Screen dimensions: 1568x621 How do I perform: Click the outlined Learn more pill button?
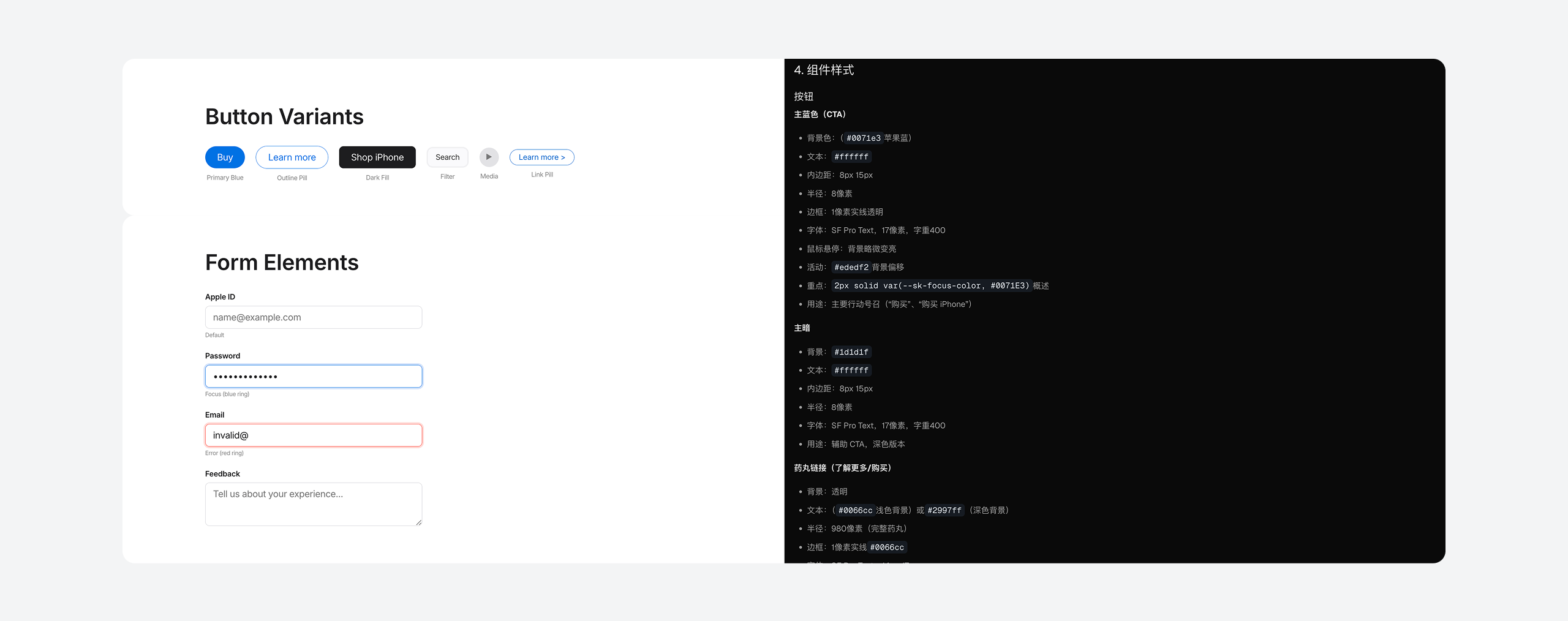pos(292,157)
